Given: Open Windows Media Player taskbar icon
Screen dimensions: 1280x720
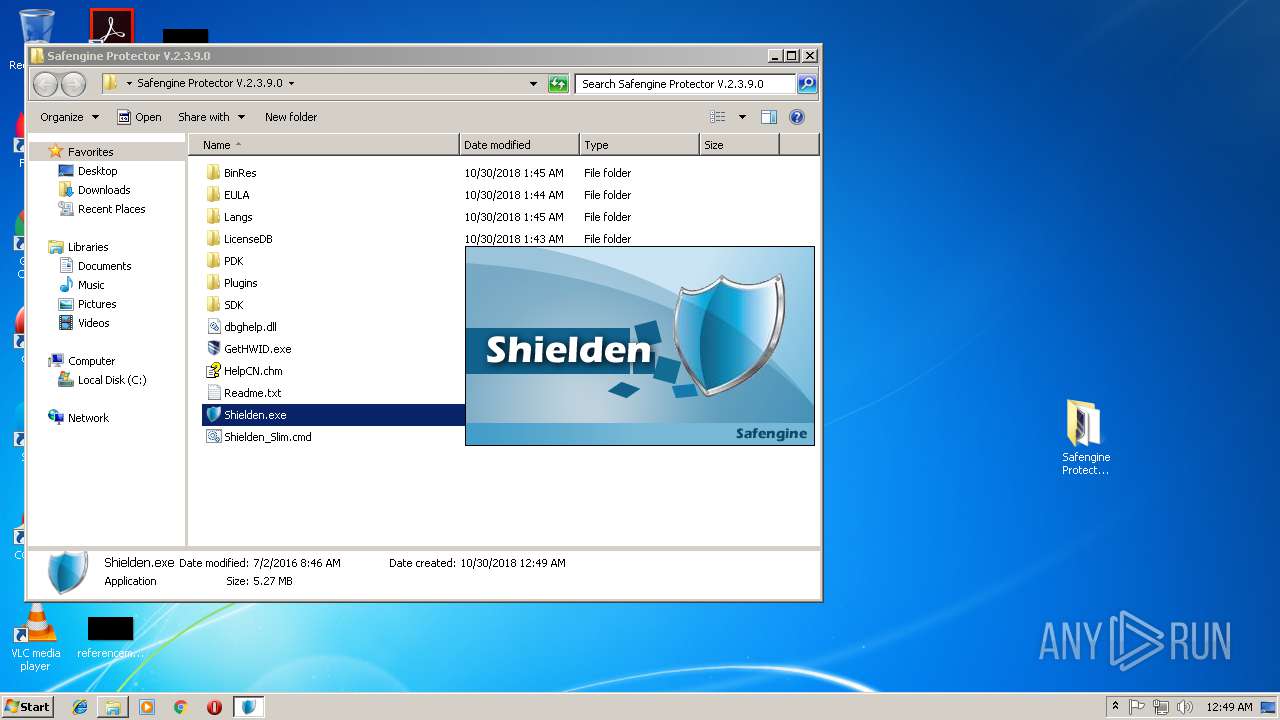Looking at the screenshot, I should [x=147, y=707].
